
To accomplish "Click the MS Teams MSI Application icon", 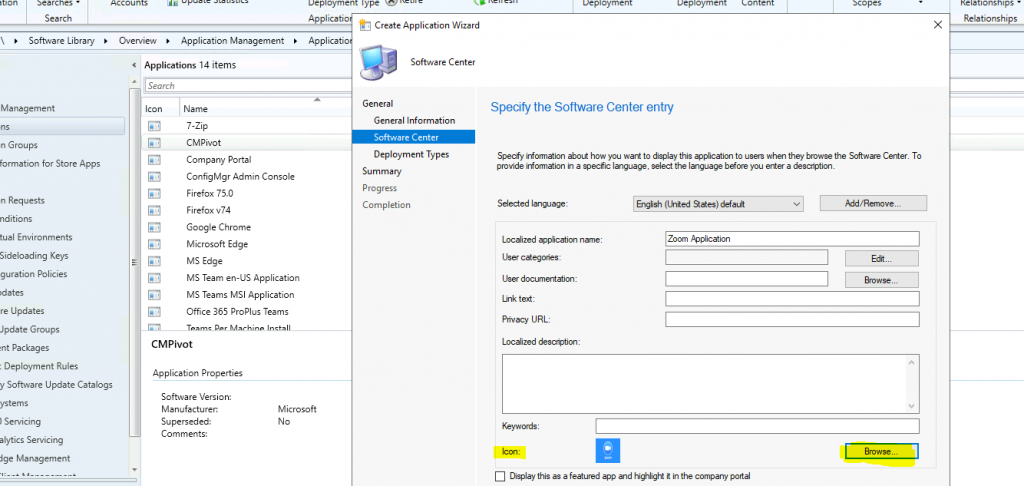I will [x=154, y=295].
